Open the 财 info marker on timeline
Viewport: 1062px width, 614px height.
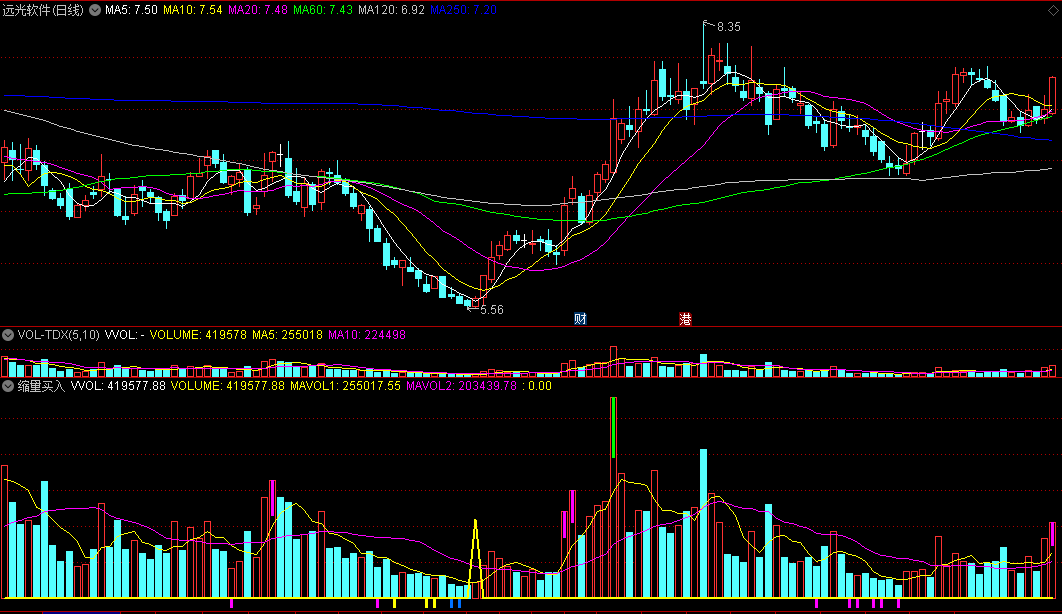[x=580, y=319]
